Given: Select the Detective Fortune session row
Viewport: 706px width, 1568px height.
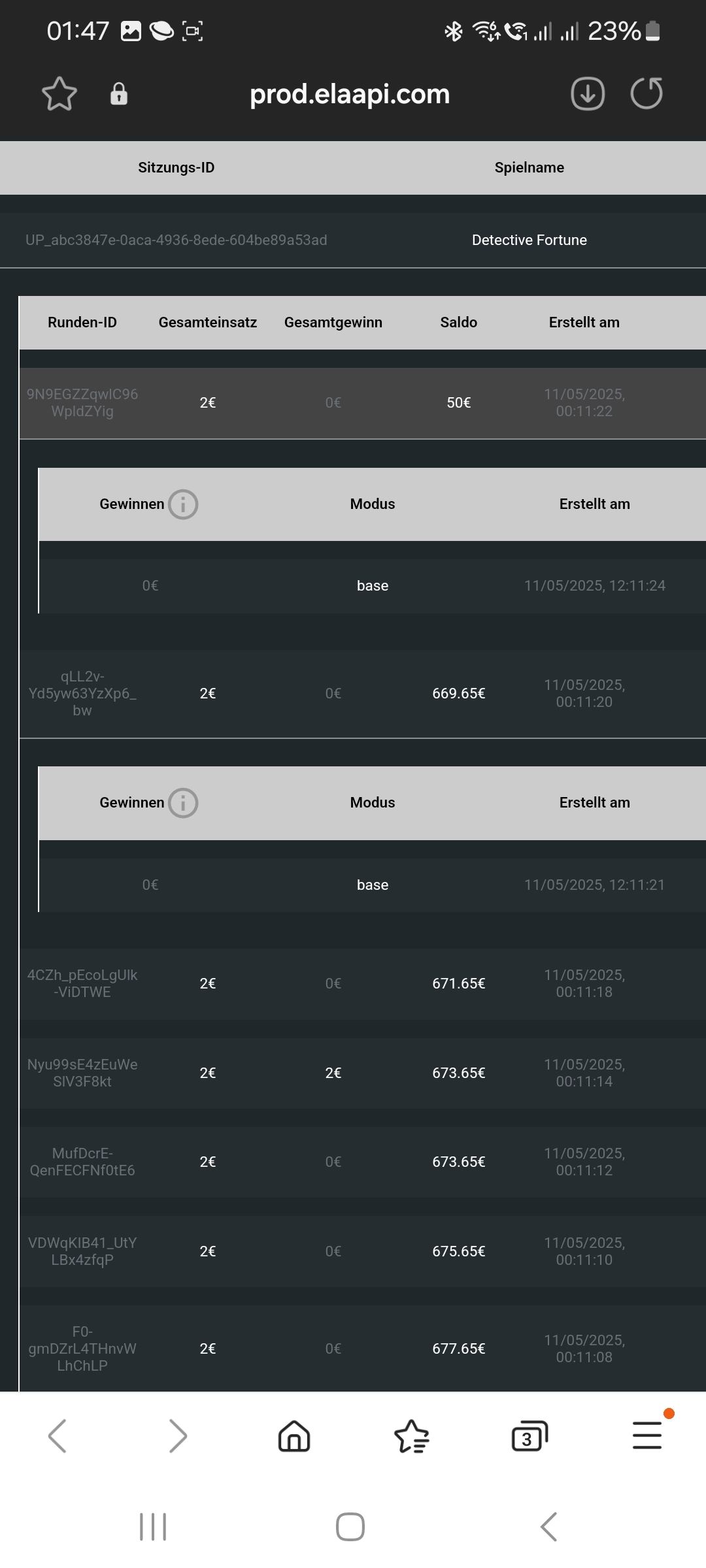Looking at the screenshot, I should pyautogui.click(x=353, y=240).
